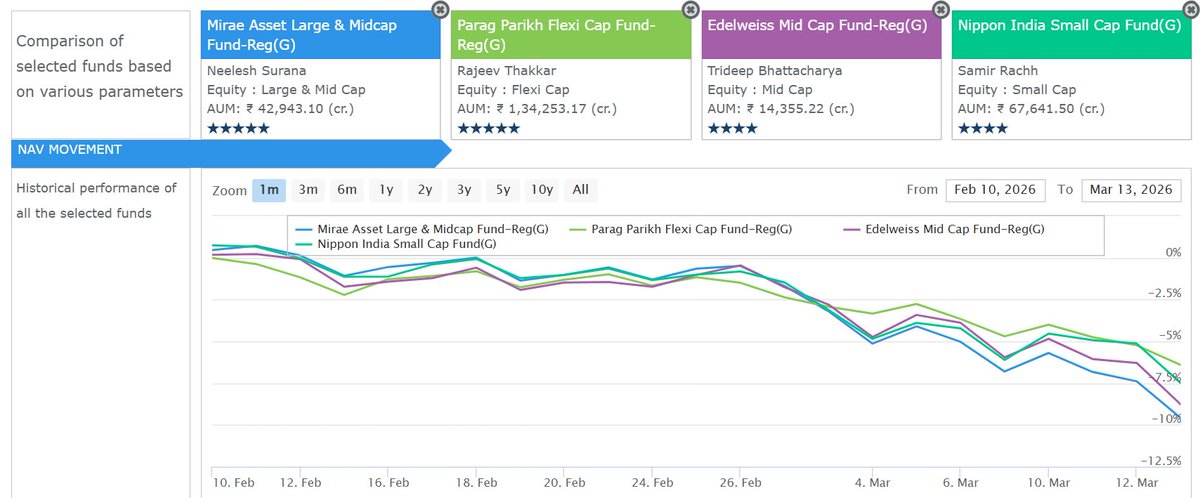Select All zoom range
1200x498 pixels.
pyautogui.click(x=581, y=190)
